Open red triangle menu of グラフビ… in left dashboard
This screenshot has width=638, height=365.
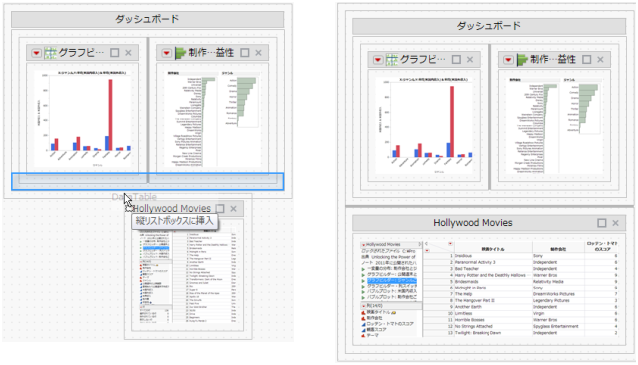tap(37, 53)
